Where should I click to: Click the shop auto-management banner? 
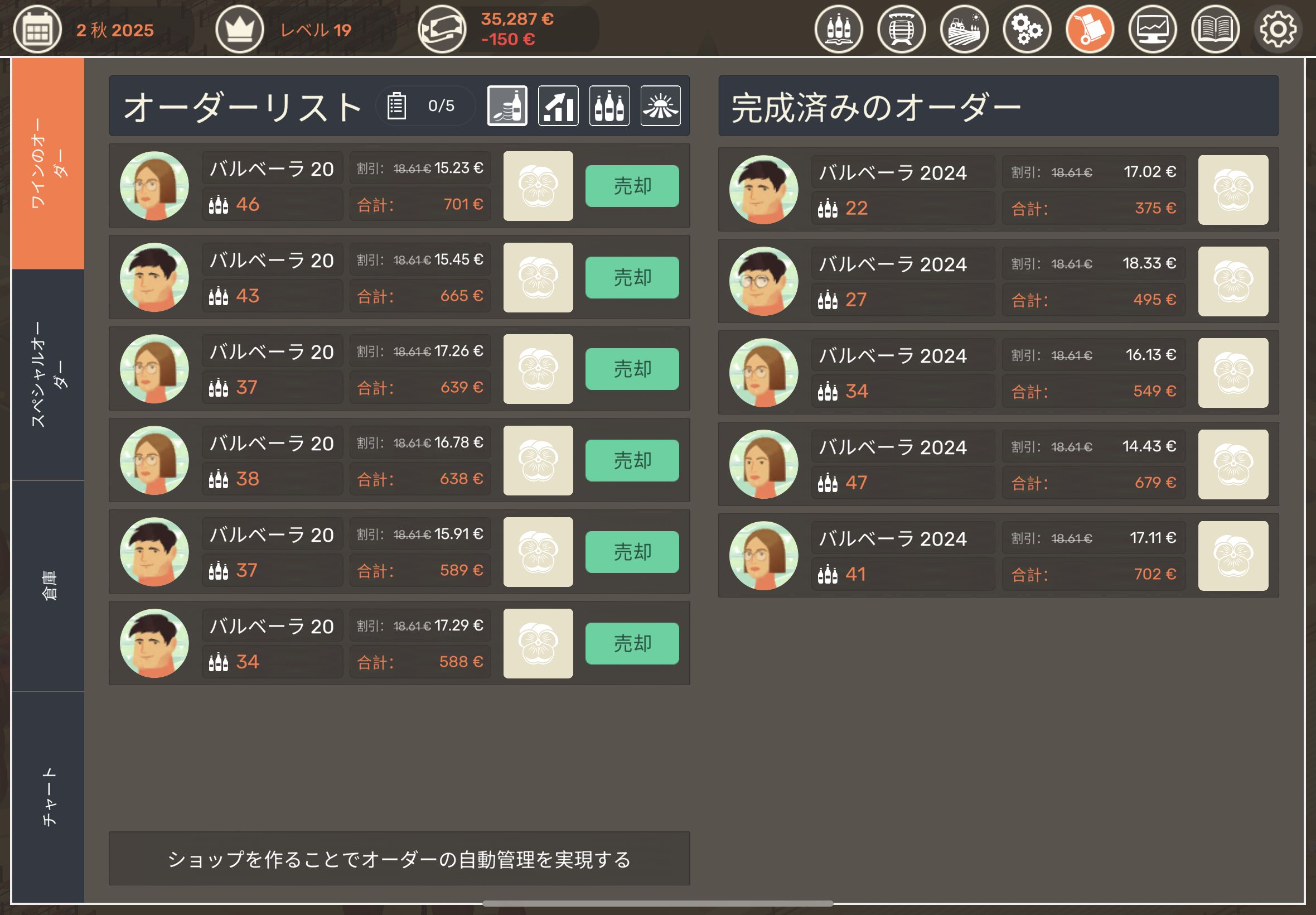pyautogui.click(x=399, y=858)
